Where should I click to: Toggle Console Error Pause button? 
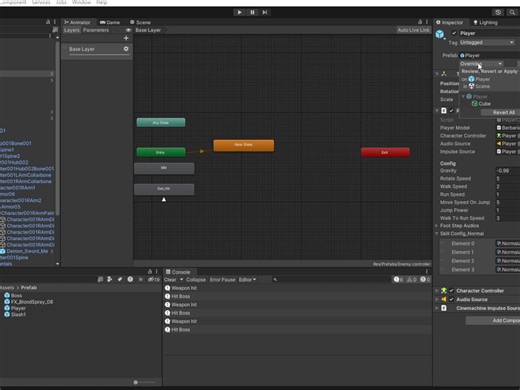pos(222,280)
